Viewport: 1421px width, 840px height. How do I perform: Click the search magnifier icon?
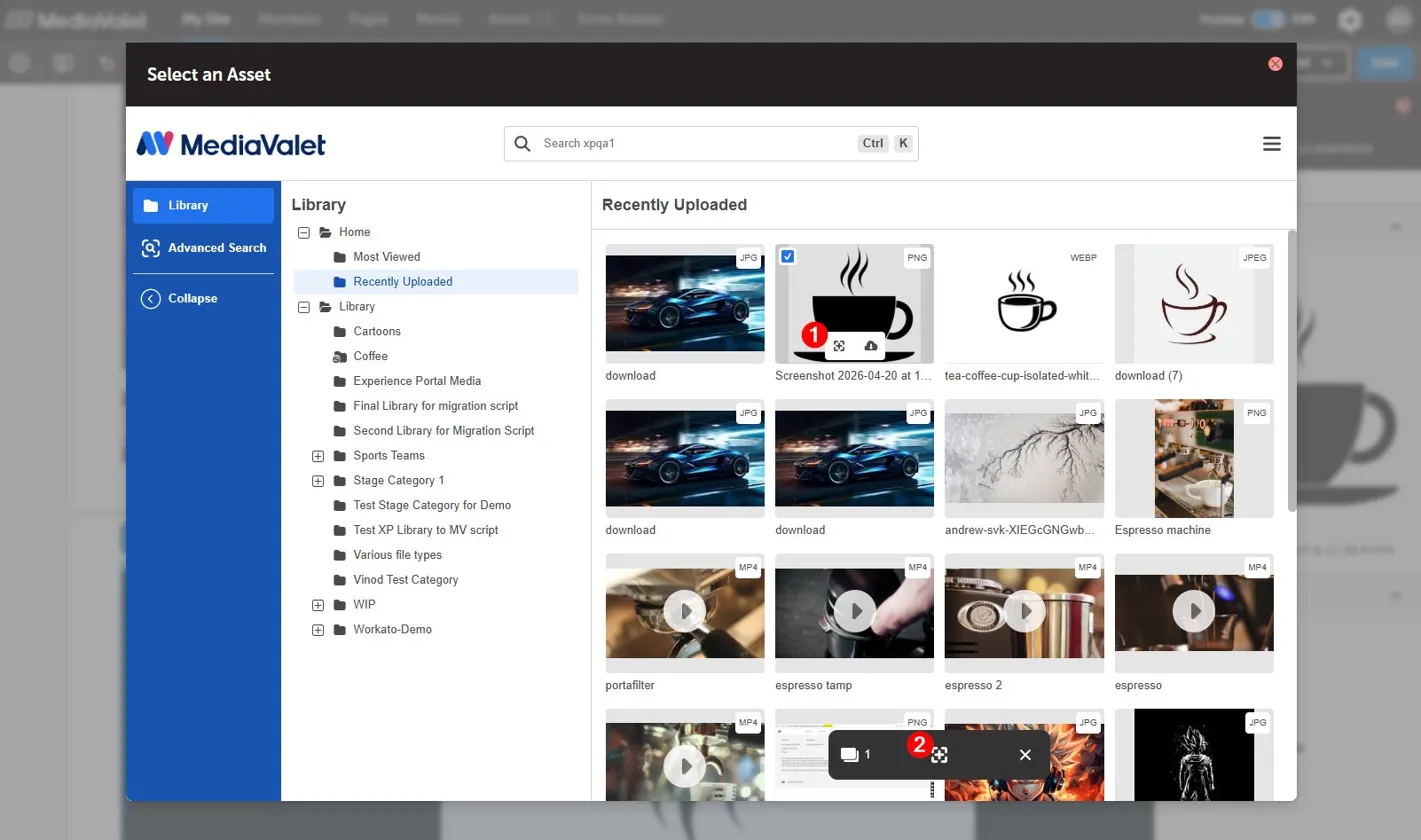pos(522,143)
